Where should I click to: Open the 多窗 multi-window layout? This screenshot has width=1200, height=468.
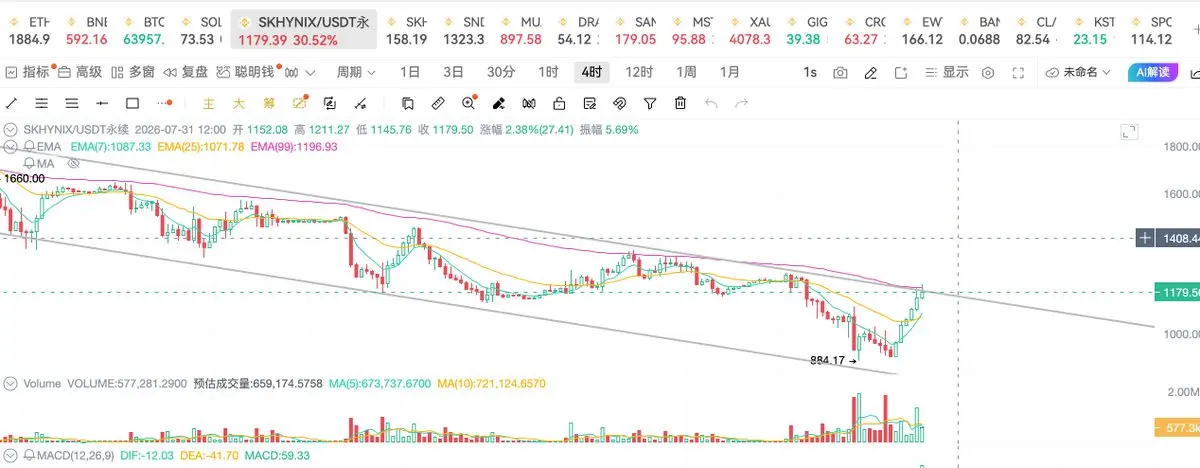pyautogui.click(x=132, y=72)
